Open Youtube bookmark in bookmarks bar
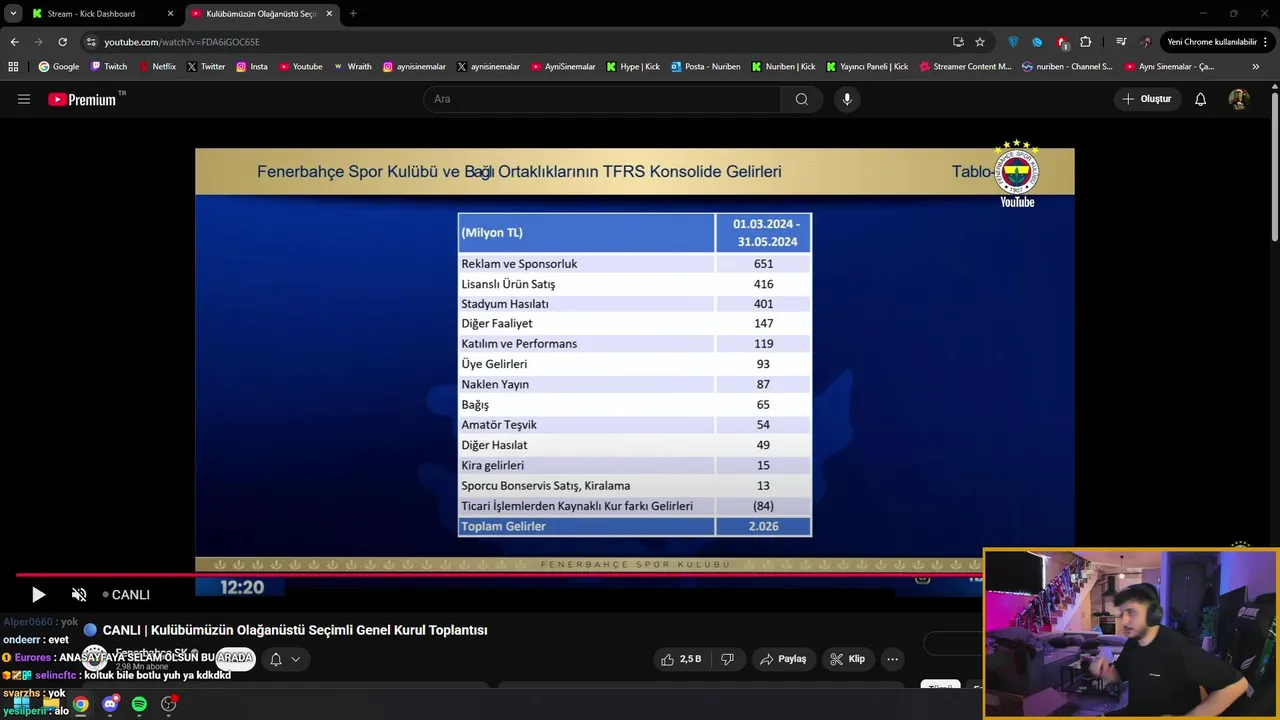 point(301,67)
